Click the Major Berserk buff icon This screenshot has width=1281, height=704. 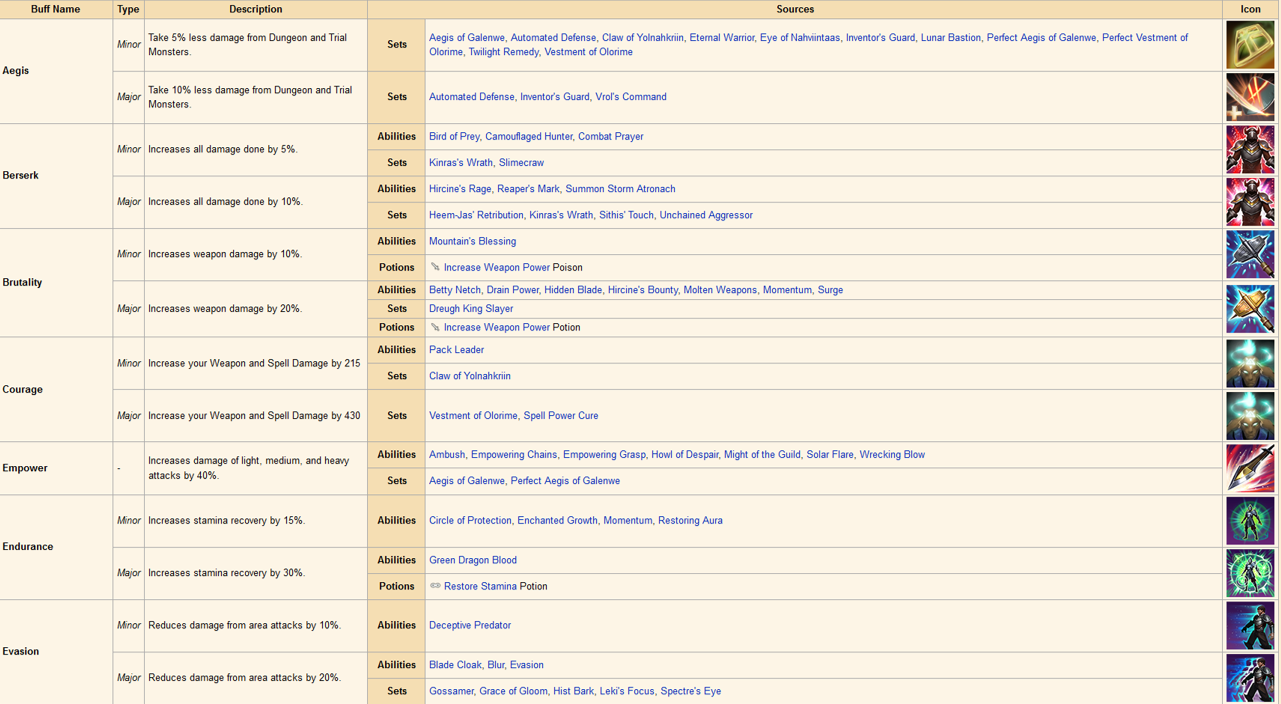[1250, 202]
